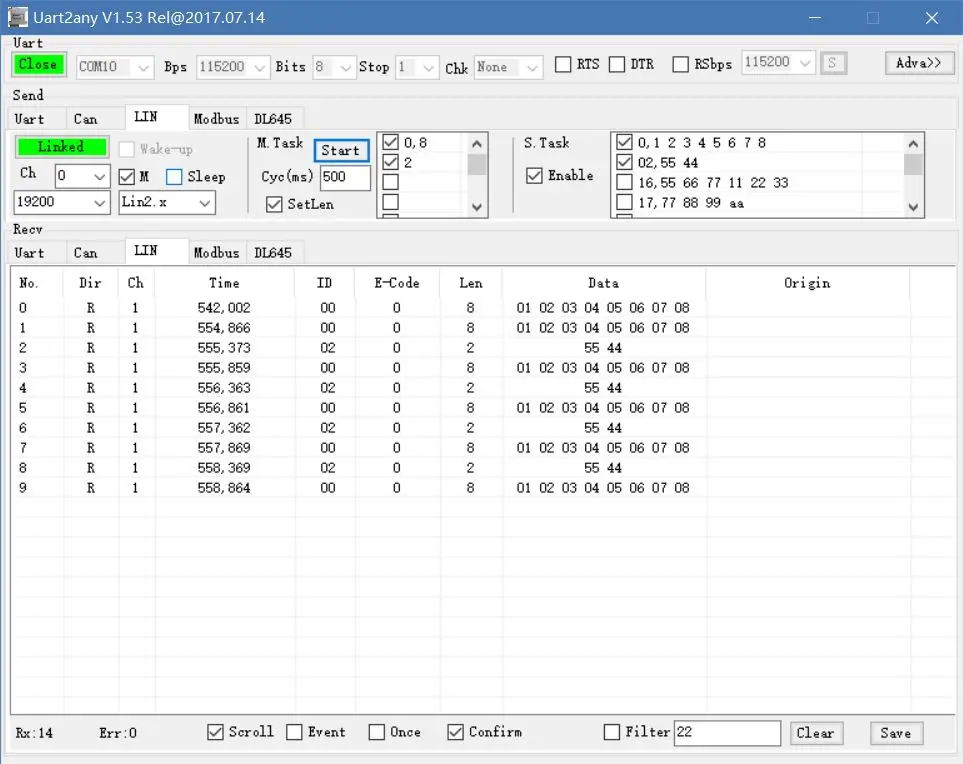Image resolution: width=963 pixels, height=764 pixels.
Task: Click the Cyc(ms) 500 input field
Action: coord(345,177)
